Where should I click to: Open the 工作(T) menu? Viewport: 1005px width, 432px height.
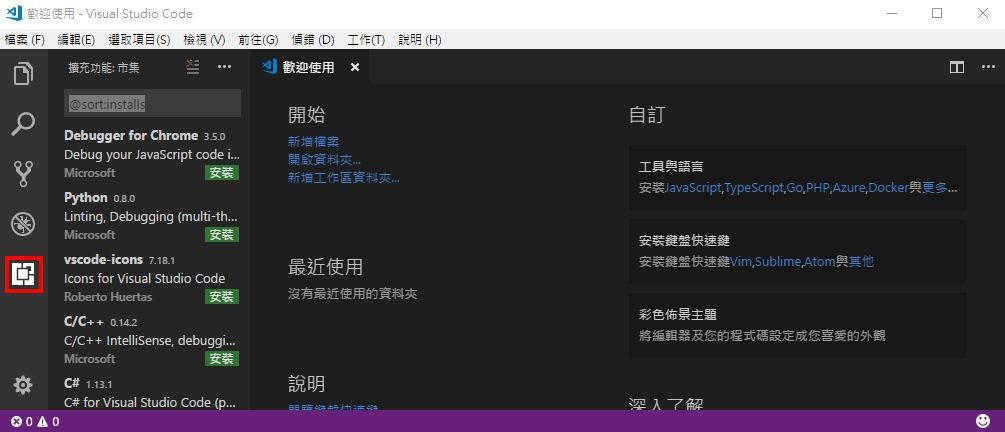366,40
